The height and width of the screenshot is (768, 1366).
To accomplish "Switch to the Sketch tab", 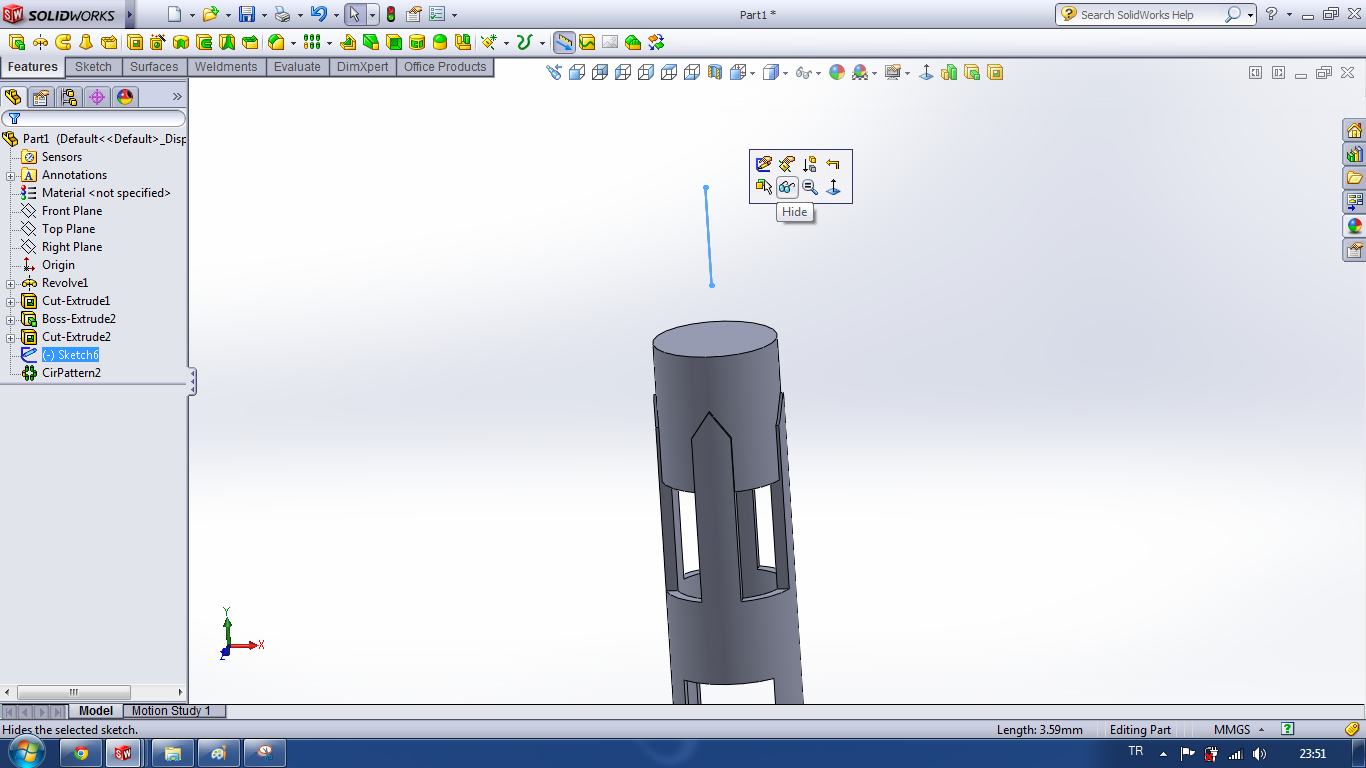I will (94, 67).
